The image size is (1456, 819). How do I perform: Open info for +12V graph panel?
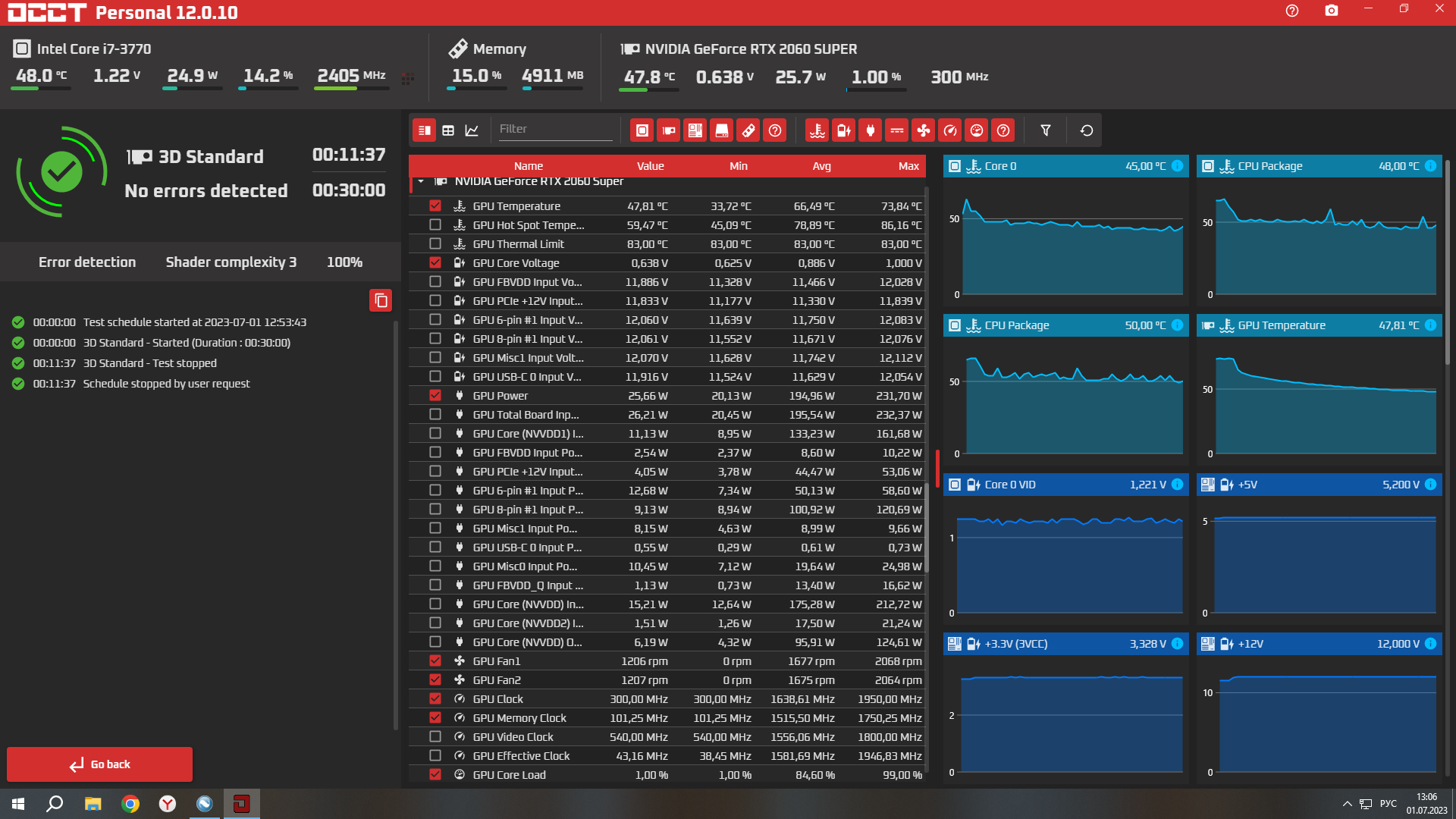(1430, 644)
